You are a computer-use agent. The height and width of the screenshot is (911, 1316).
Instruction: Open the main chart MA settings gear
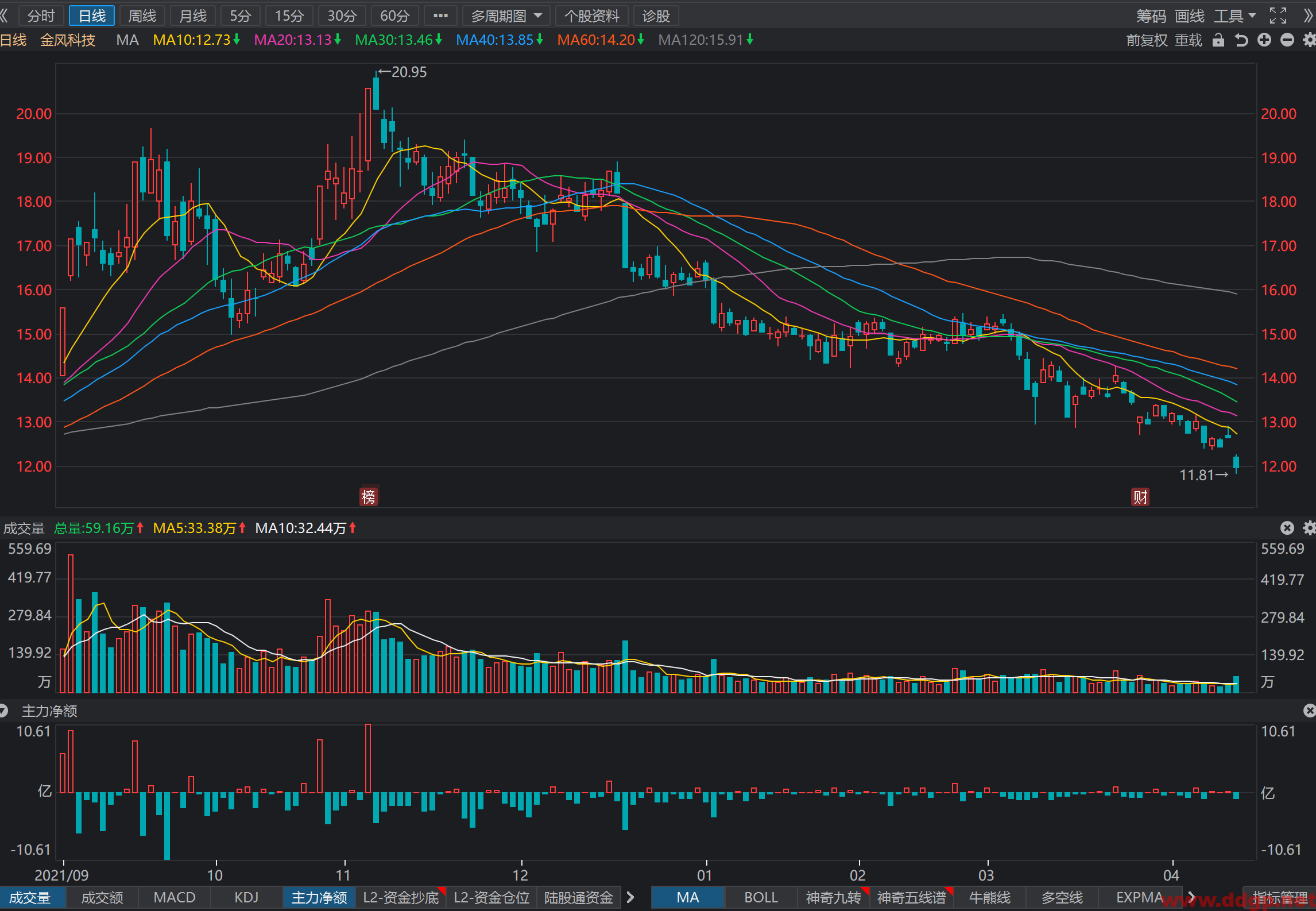[1309, 40]
